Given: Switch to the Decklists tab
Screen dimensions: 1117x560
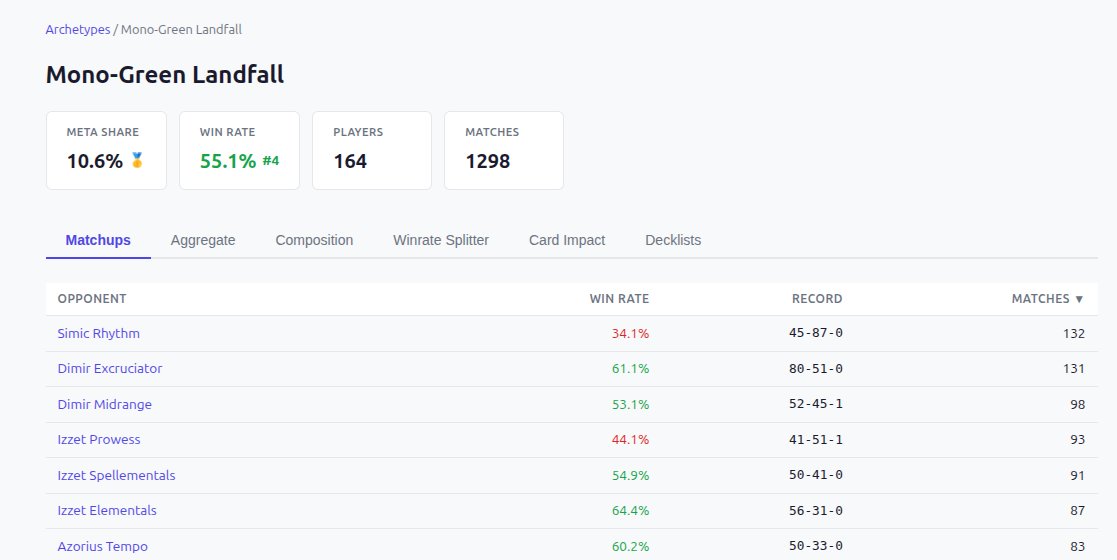Looking at the screenshot, I should coord(673,240).
